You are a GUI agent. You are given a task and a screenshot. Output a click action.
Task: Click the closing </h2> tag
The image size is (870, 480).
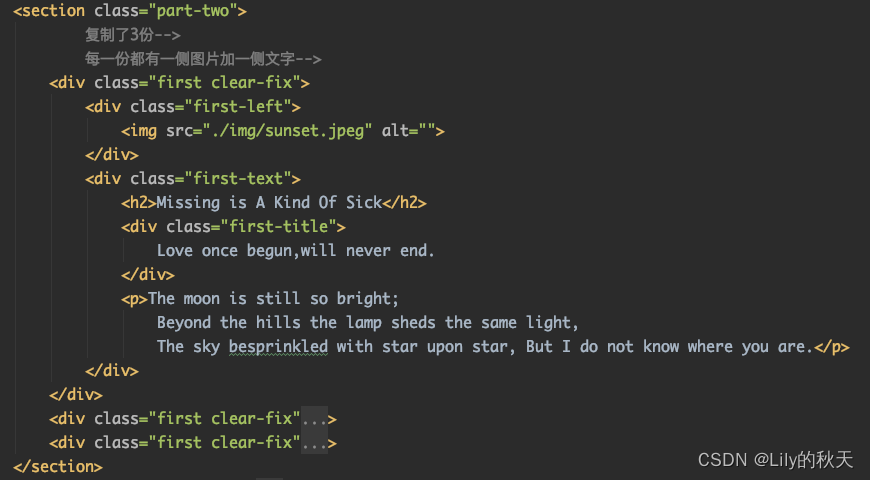point(405,203)
